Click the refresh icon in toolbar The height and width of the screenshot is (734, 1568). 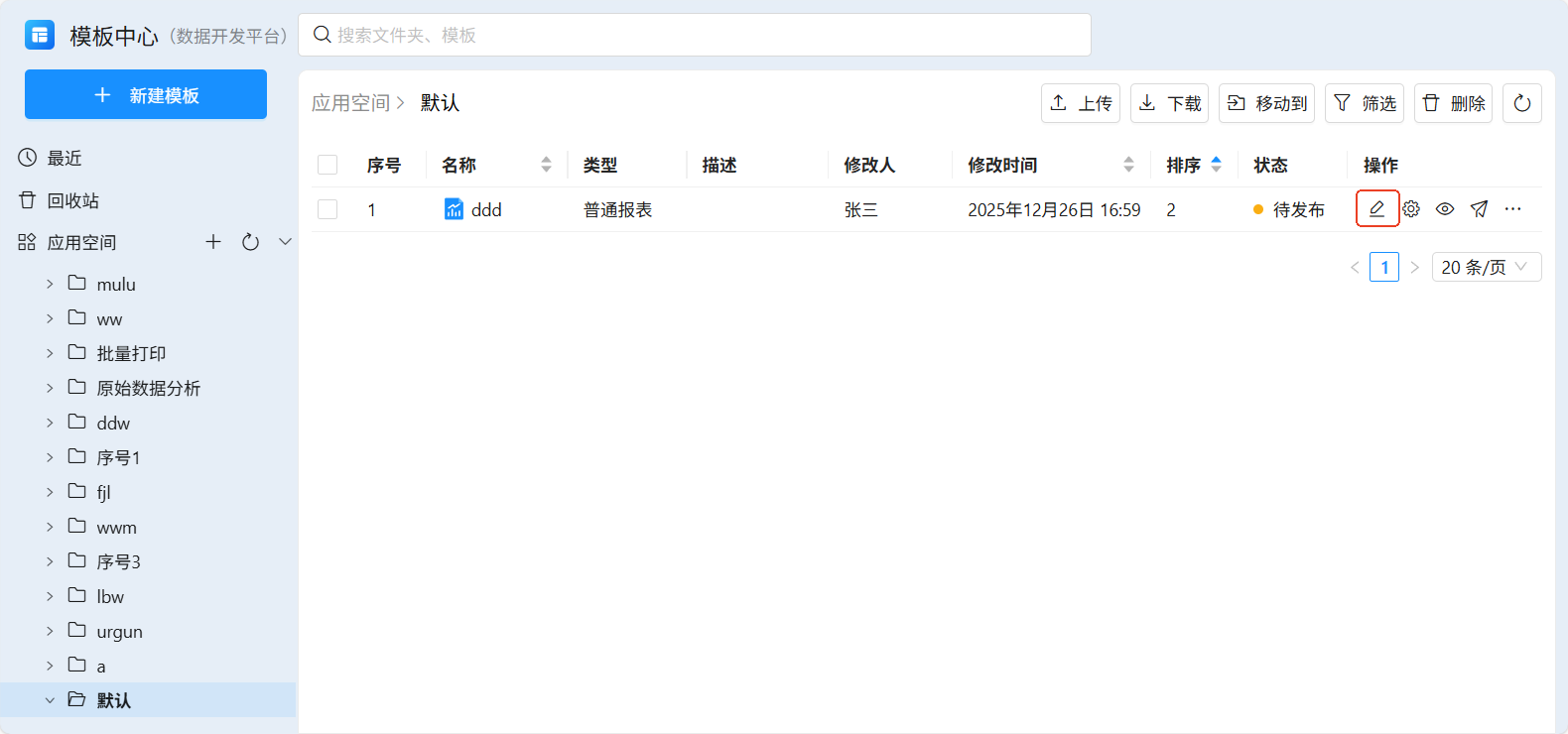pos(1521,103)
